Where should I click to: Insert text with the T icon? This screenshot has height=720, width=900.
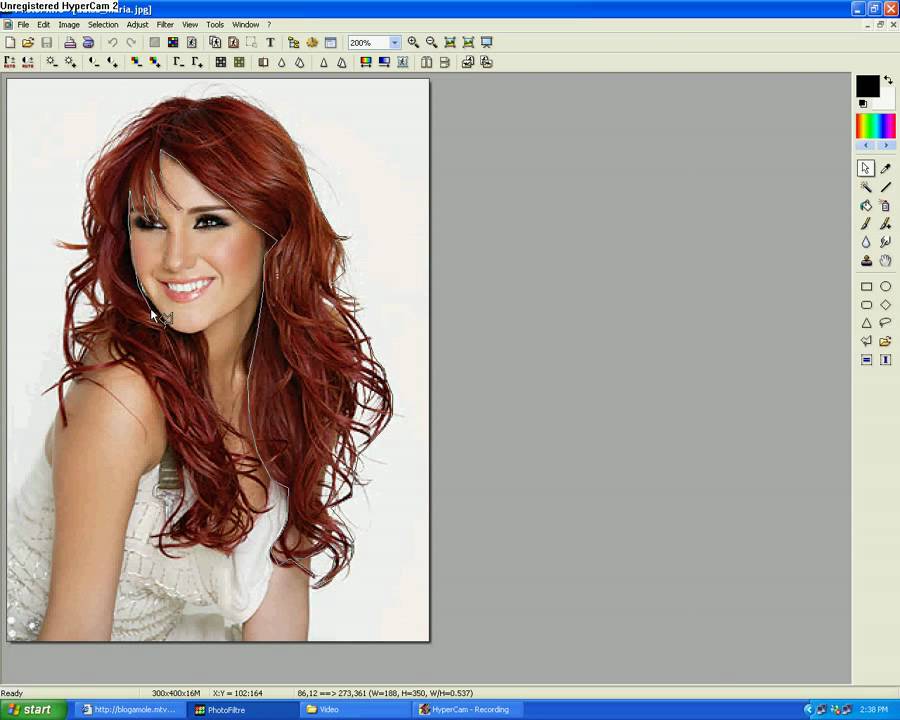point(270,42)
